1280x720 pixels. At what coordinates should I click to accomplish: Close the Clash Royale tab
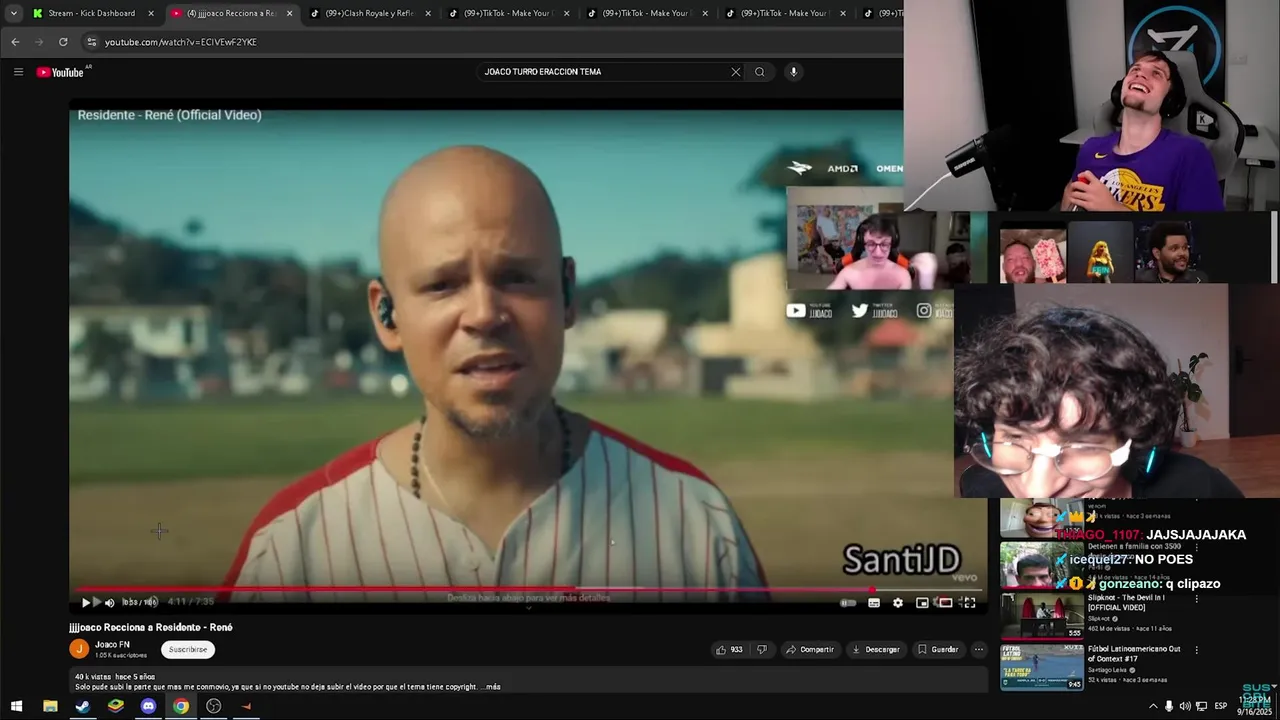(428, 13)
